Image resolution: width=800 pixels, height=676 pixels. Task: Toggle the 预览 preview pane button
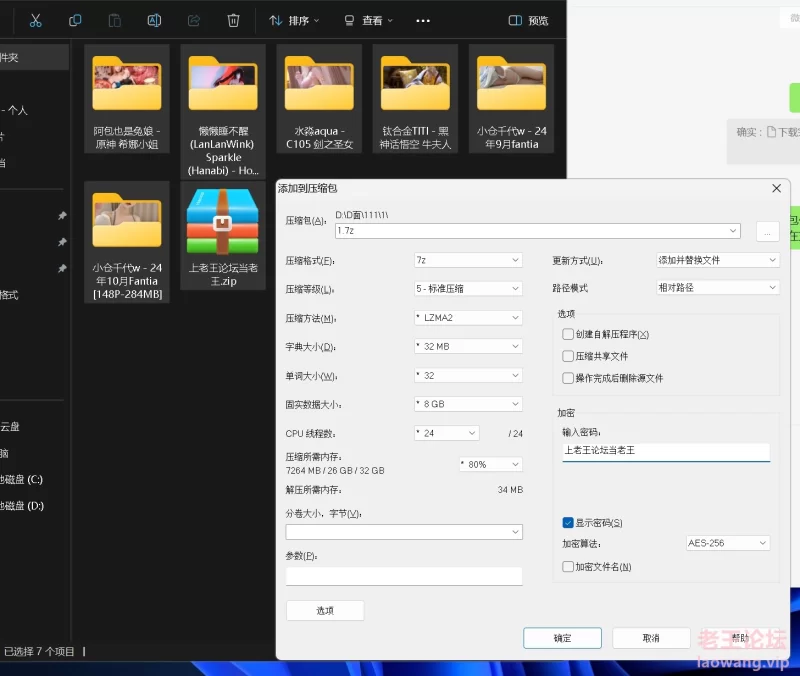(528, 20)
